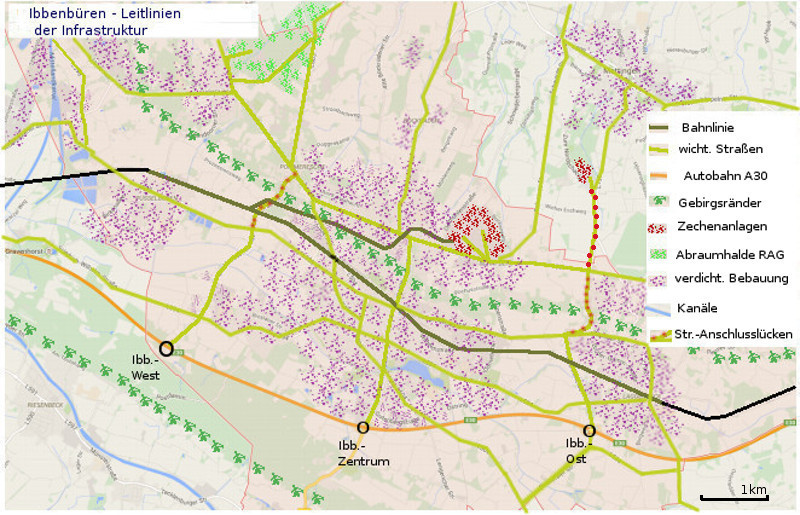Click the Ibb.-Ost junction circle marker
800x515 pixels.
tap(589, 430)
